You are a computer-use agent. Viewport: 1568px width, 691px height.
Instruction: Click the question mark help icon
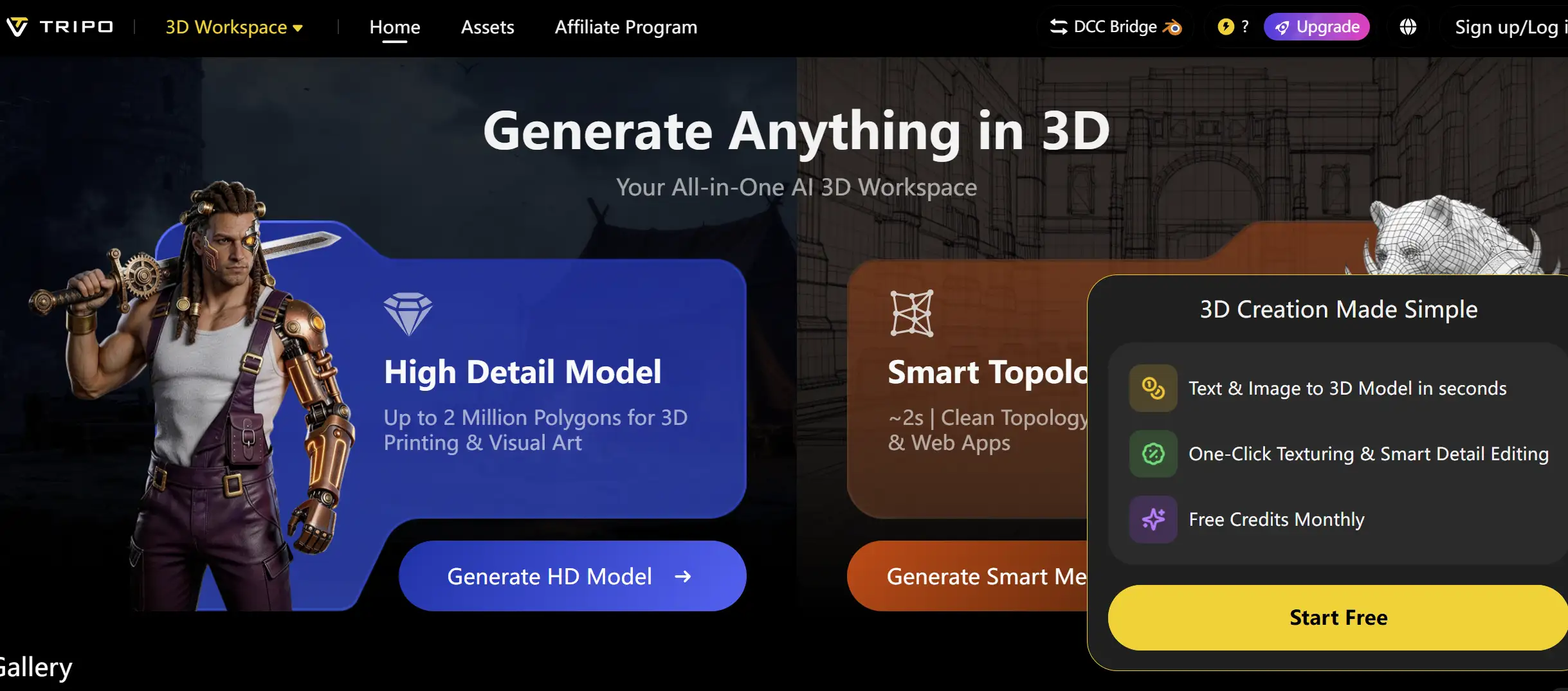point(1245,26)
